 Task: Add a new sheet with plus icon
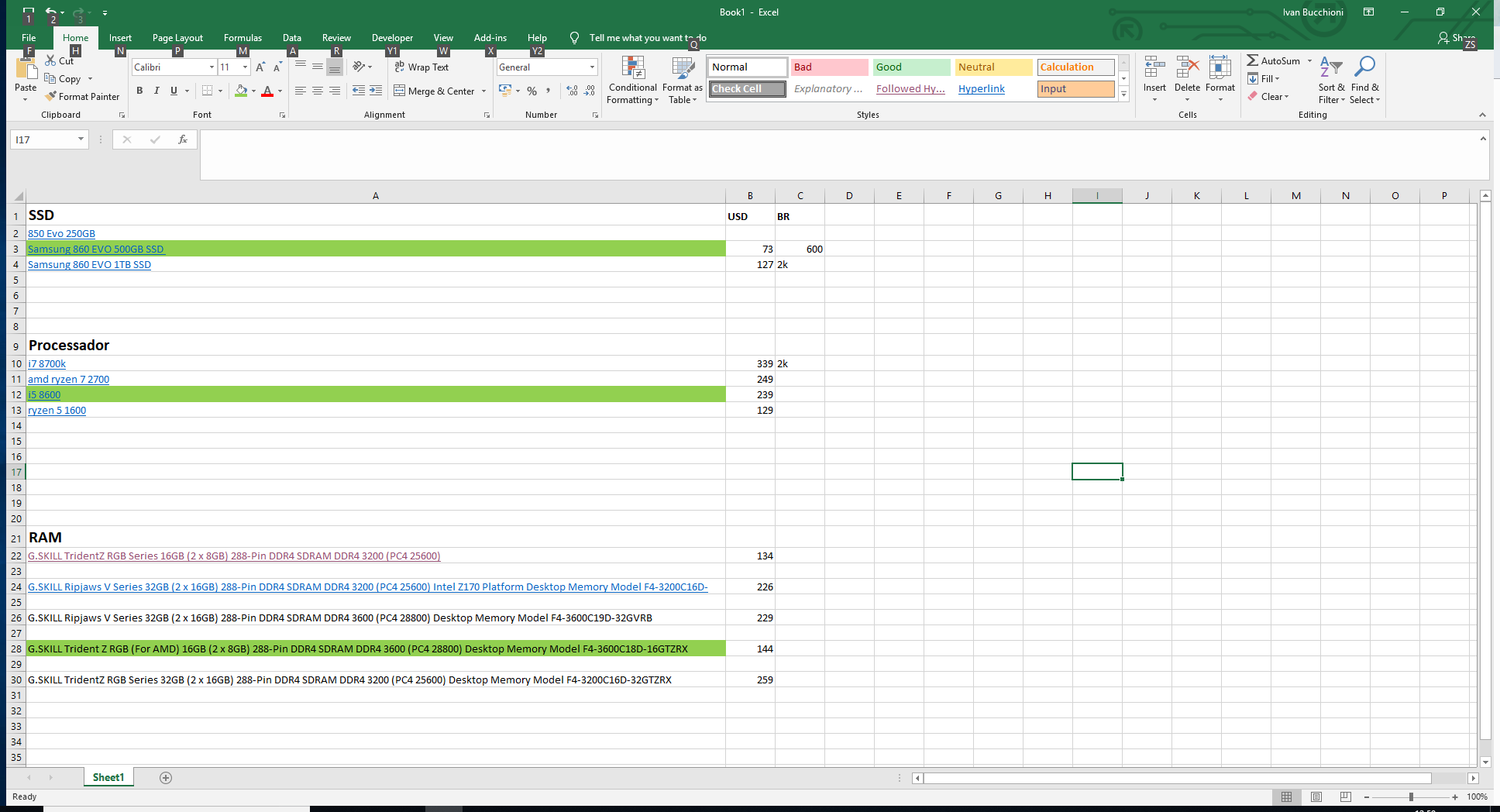pos(166,778)
